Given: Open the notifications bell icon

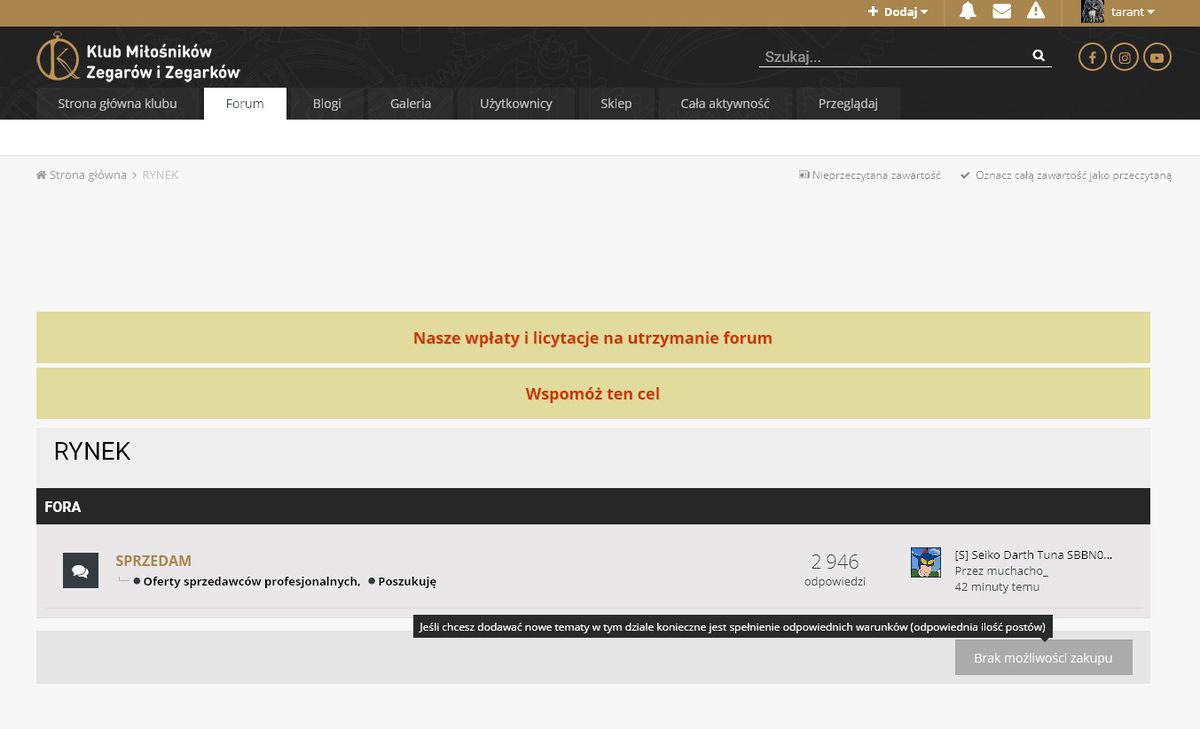Looking at the screenshot, I should pos(967,12).
